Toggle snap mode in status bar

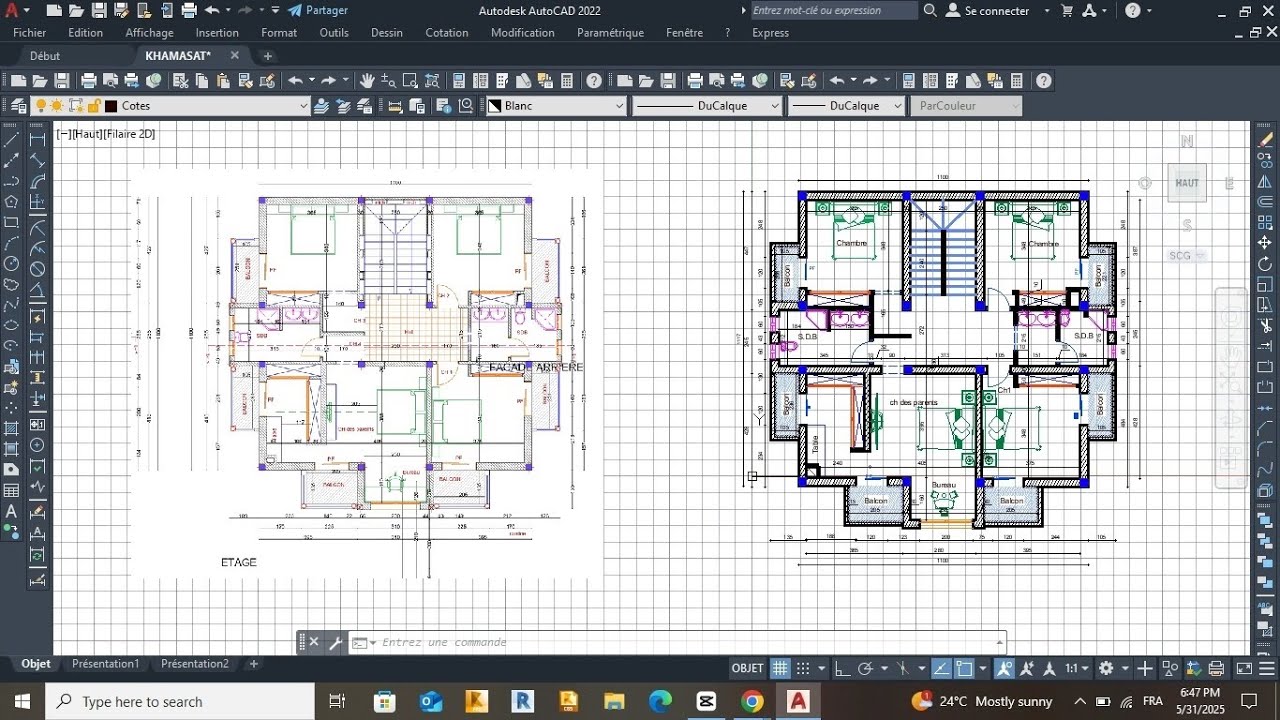(x=803, y=668)
